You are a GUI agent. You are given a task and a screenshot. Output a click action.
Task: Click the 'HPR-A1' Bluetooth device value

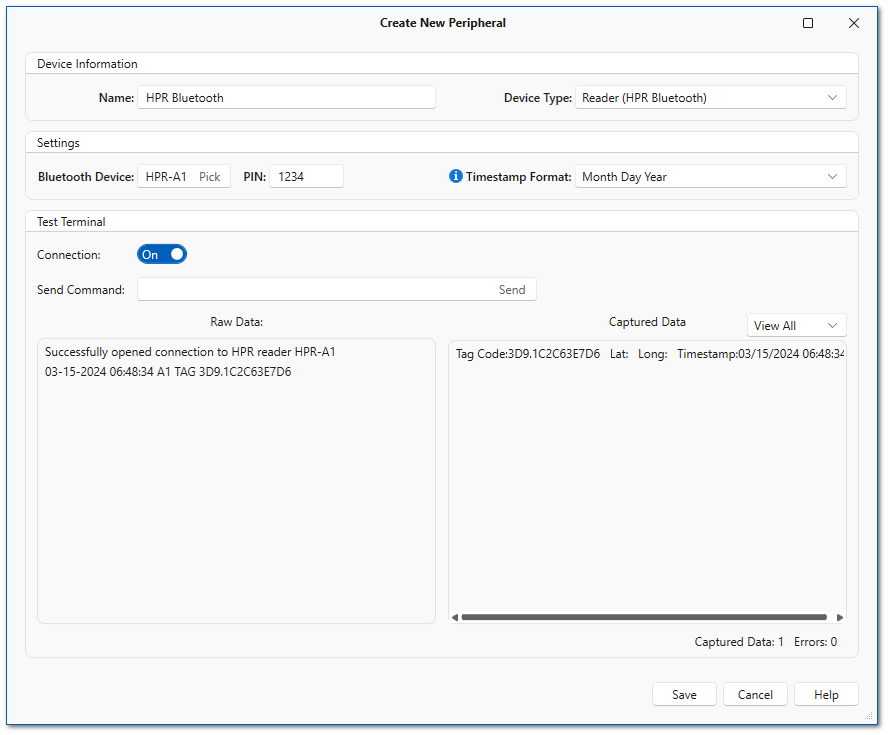pyautogui.click(x=166, y=177)
